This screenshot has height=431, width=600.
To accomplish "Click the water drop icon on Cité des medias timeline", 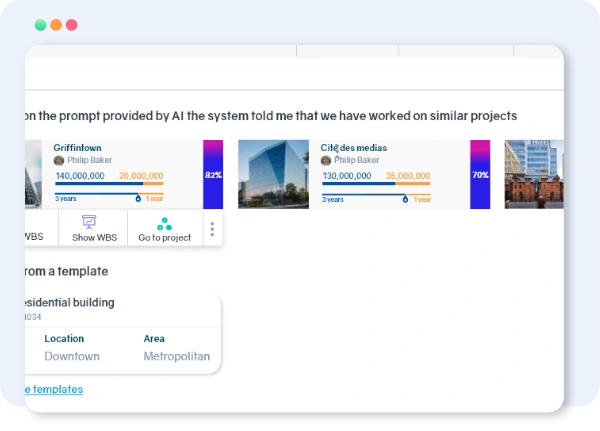I will pyautogui.click(x=405, y=199).
